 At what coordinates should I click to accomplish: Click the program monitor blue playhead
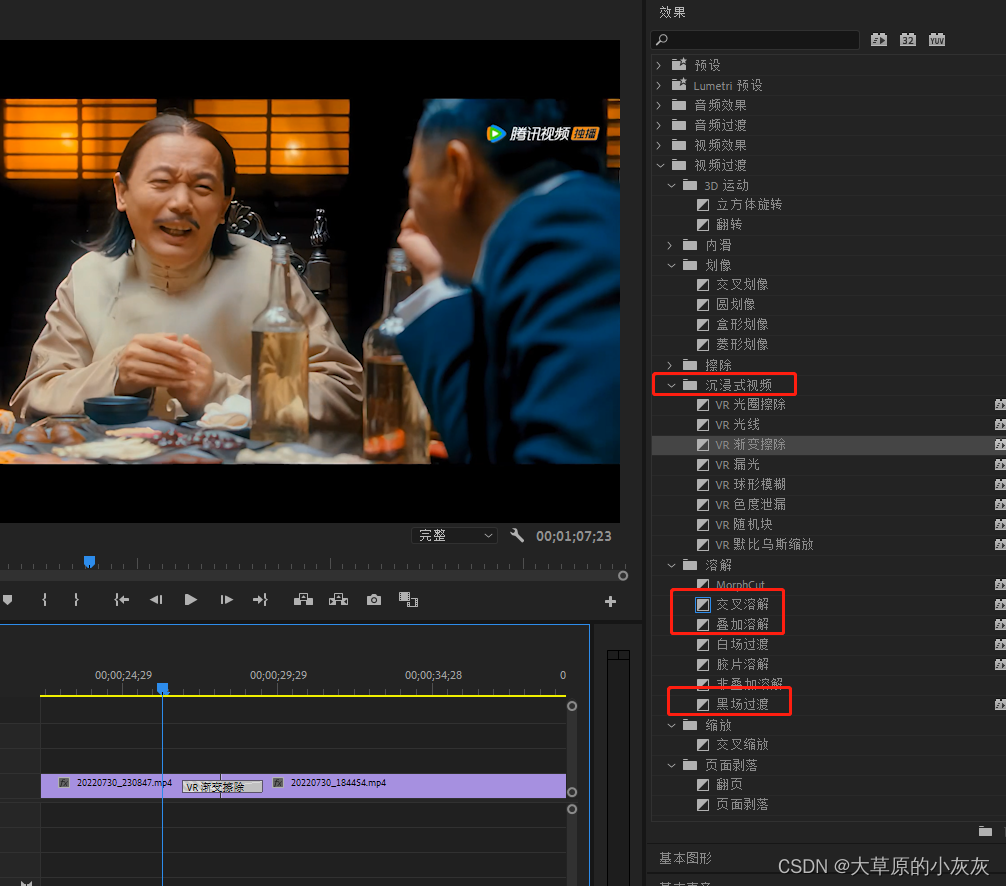click(89, 562)
